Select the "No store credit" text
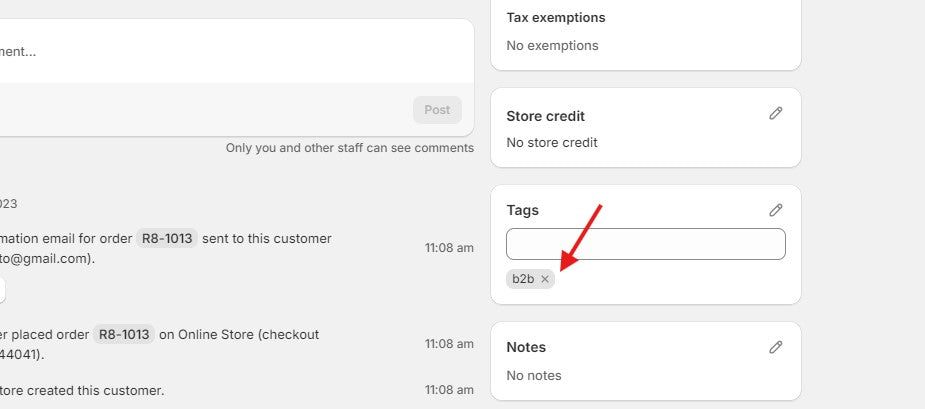The width and height of the screenshot is (925, 409). 552,143
